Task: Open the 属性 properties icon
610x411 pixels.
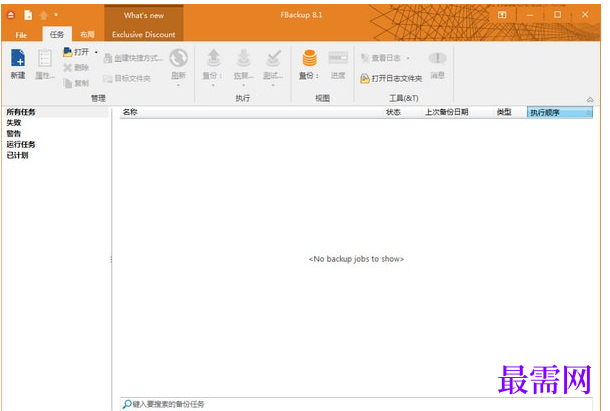Action: pos(45,64)
